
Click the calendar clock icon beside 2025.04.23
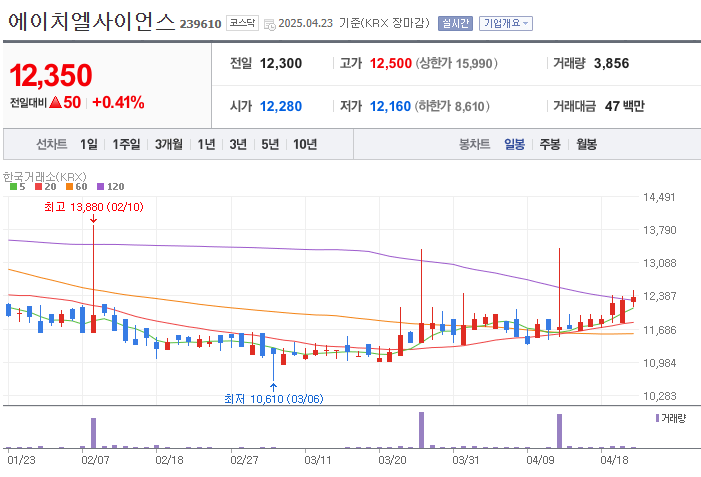click(270, 24)
